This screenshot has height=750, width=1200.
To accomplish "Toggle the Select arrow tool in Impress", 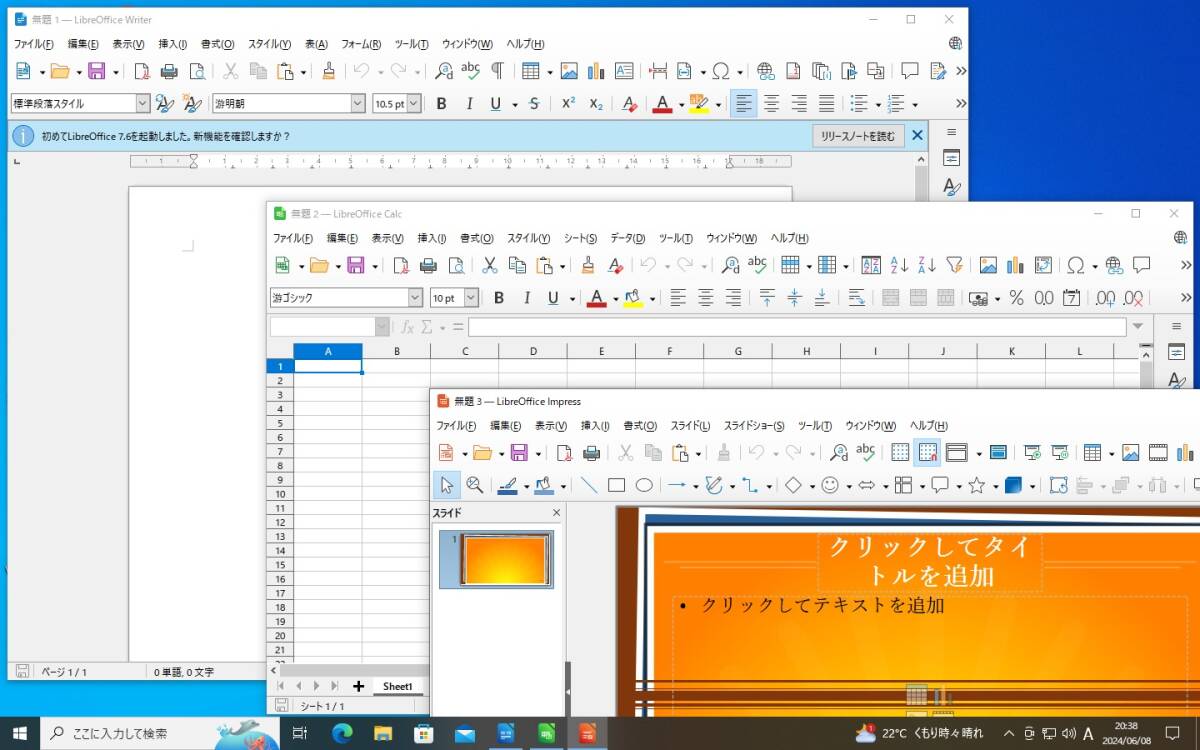I will click(x=446, y=485).
